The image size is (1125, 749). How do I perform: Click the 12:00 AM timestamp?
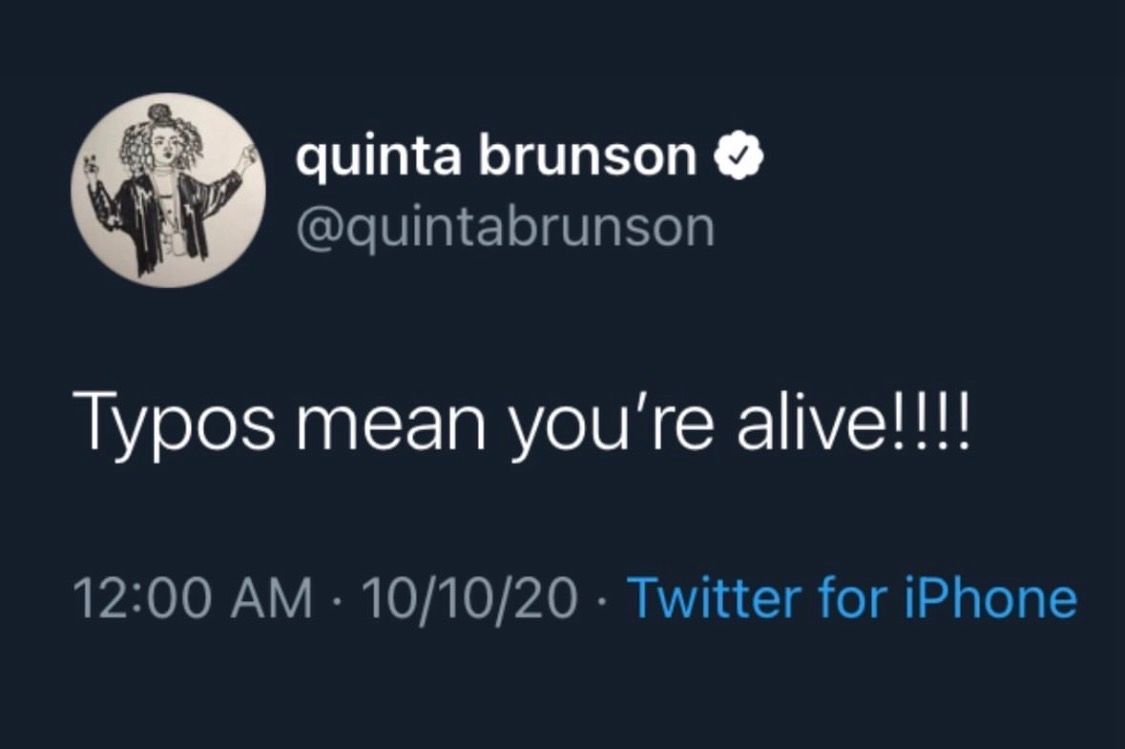tap(192, 599)
